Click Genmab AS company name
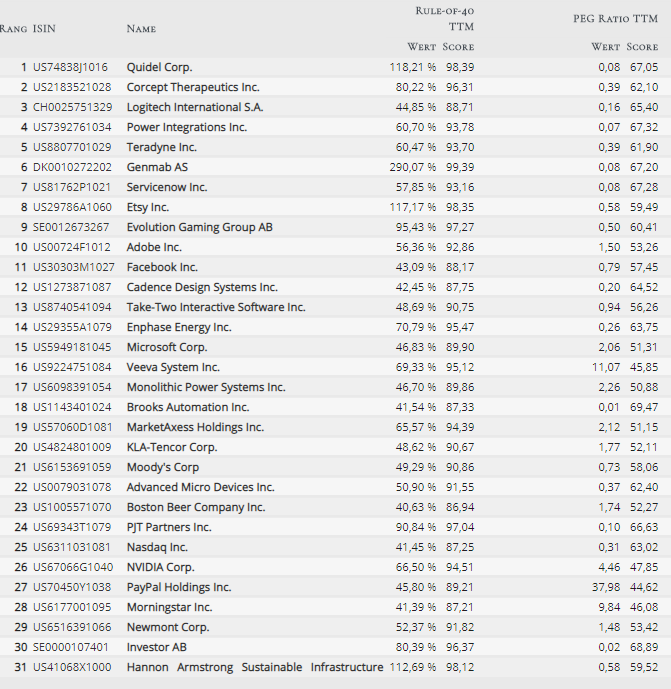This screenshot has height=689, width=671. coord(157,167)
